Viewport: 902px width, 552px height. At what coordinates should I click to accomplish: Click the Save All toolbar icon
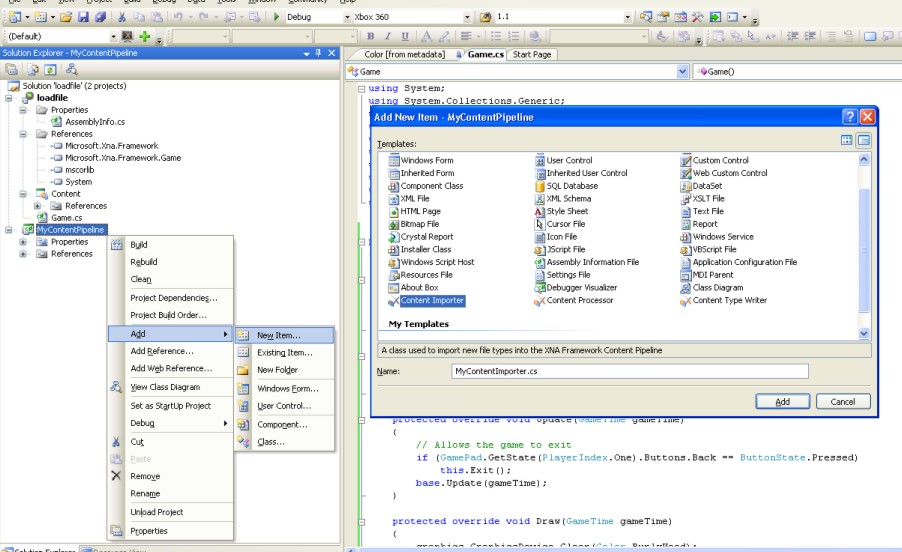coord(100,17)
